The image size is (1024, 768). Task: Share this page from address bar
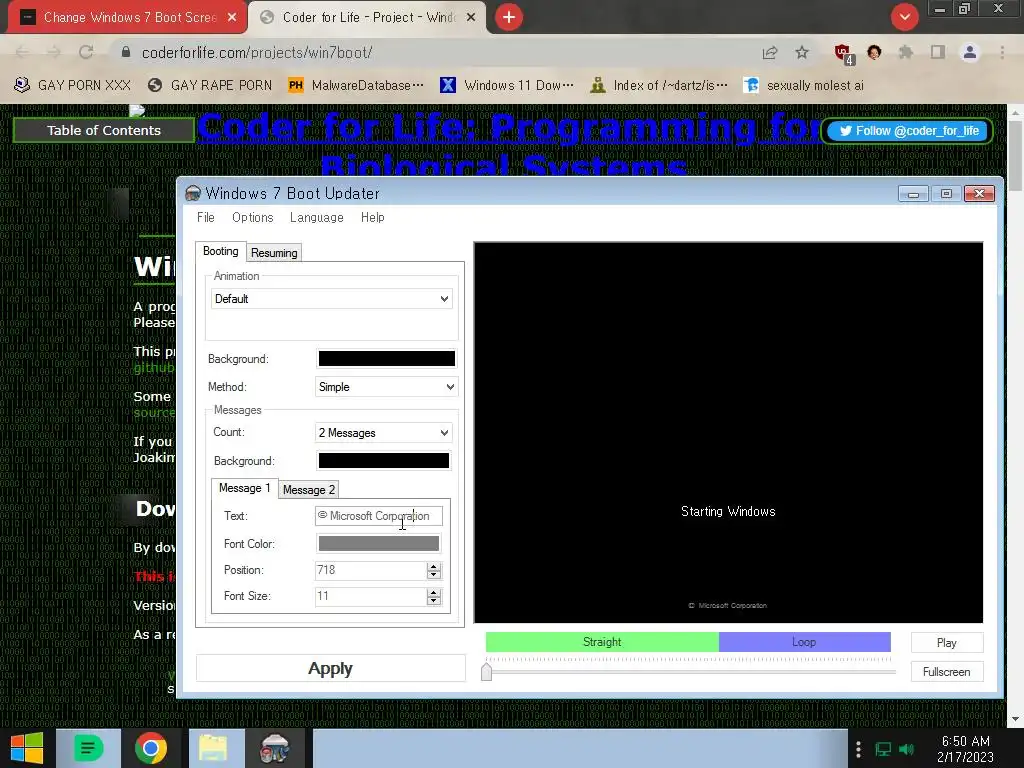coord(770,52)
